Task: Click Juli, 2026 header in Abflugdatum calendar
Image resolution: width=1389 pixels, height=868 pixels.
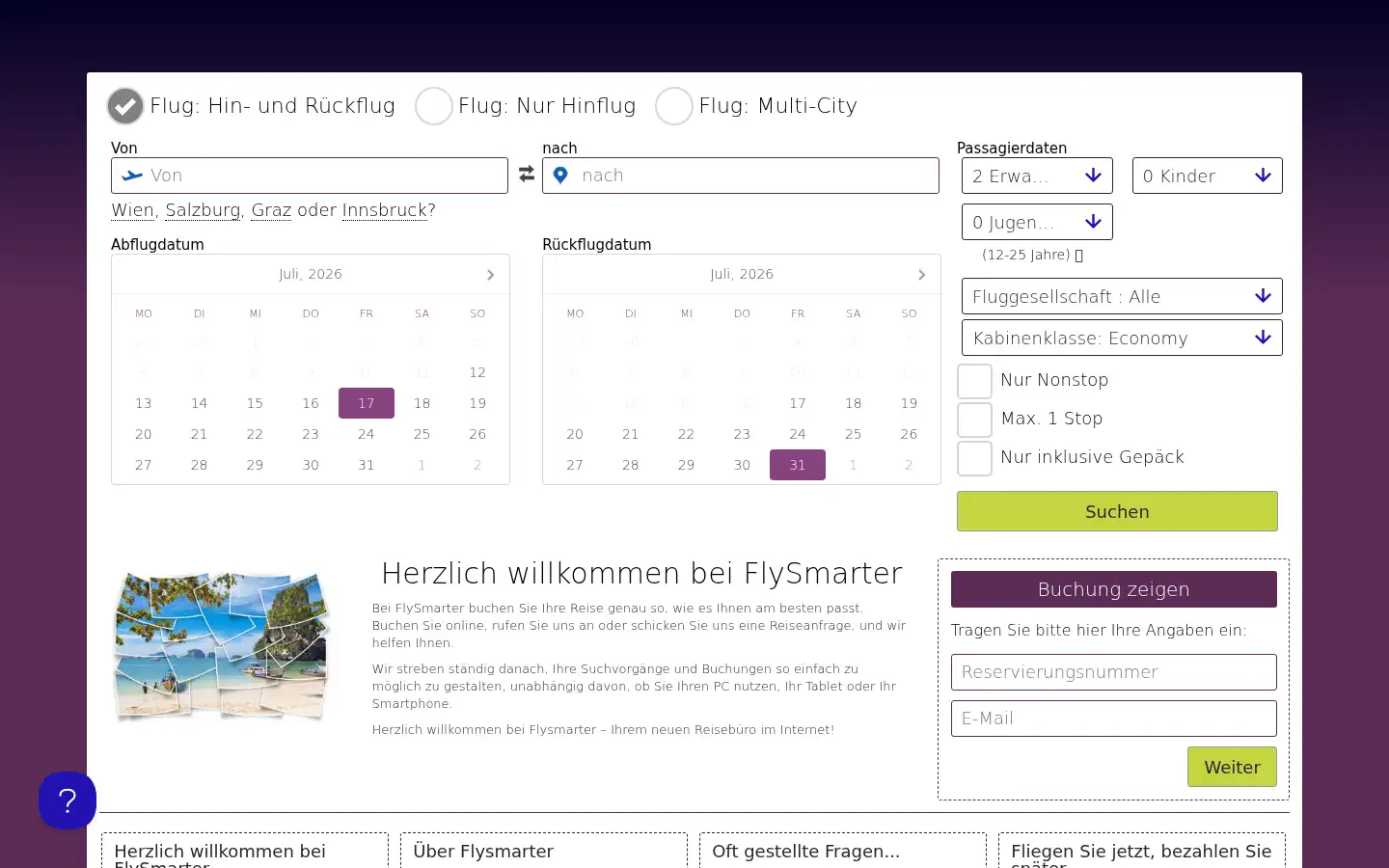Action: pos(311,274)
